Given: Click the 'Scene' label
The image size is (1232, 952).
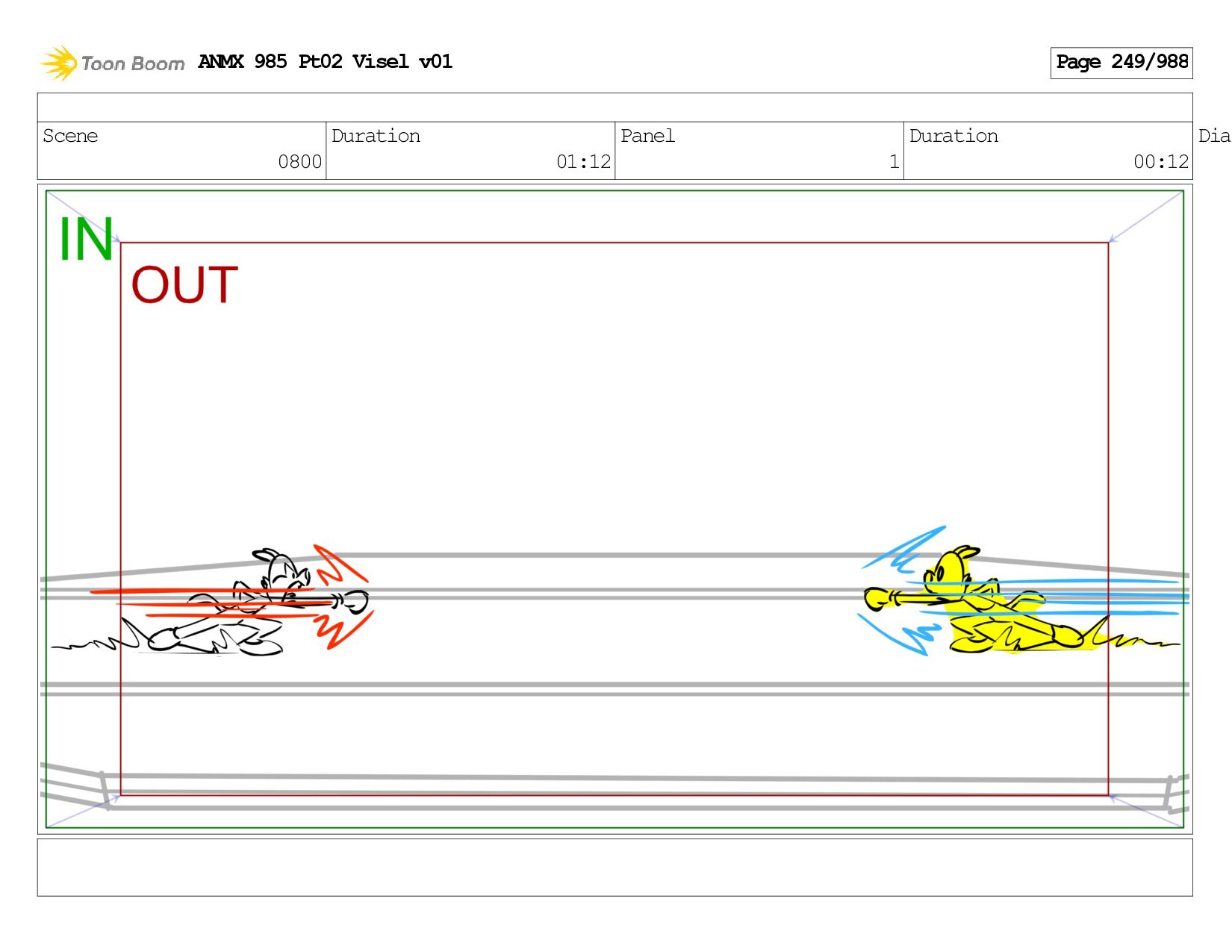Looking at the screenshot, I should (70, 136).
